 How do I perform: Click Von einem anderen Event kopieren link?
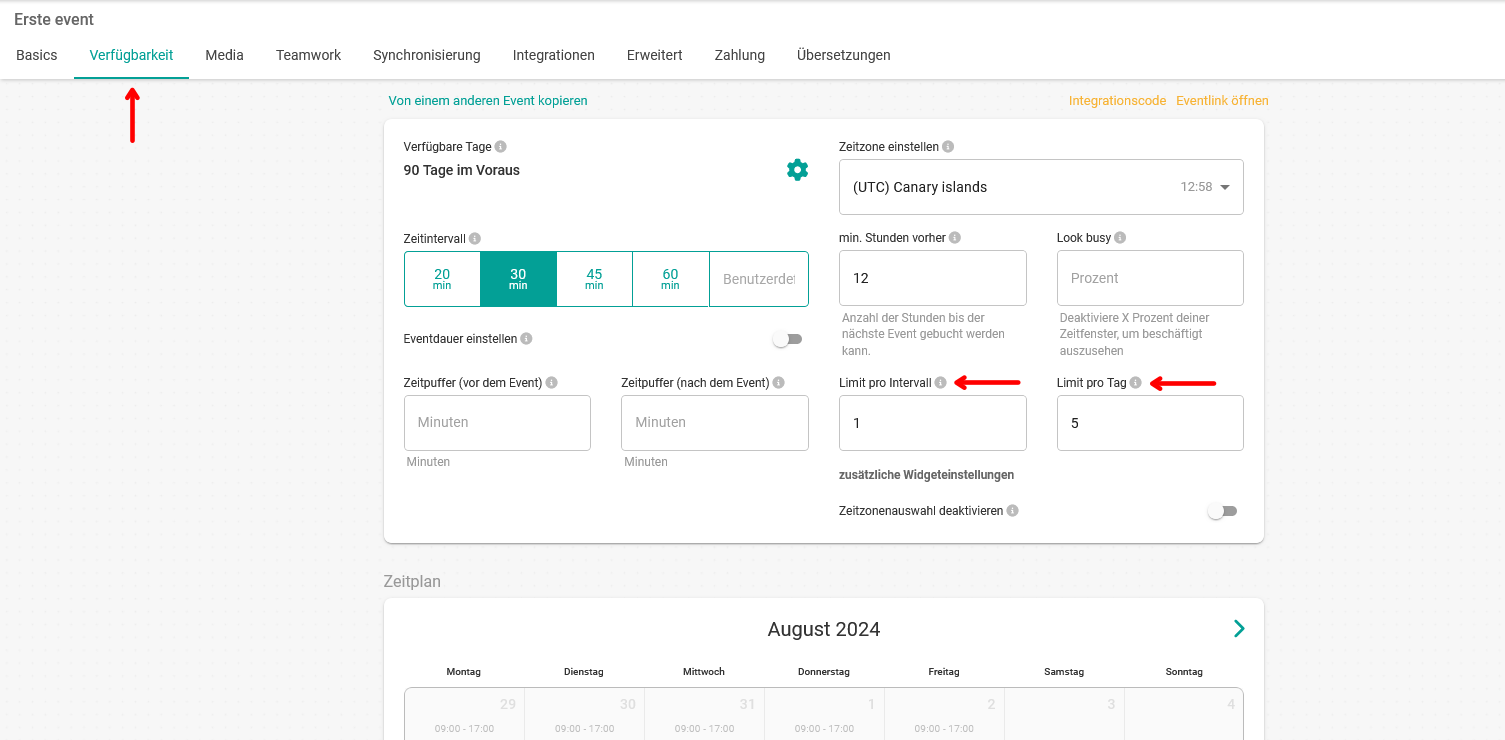(x=488, y=101)
